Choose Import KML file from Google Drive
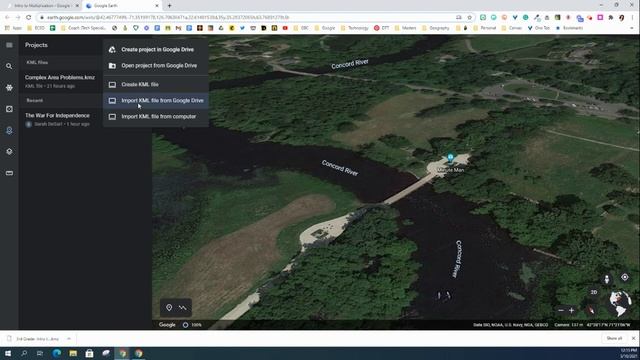 click(156, 100)
